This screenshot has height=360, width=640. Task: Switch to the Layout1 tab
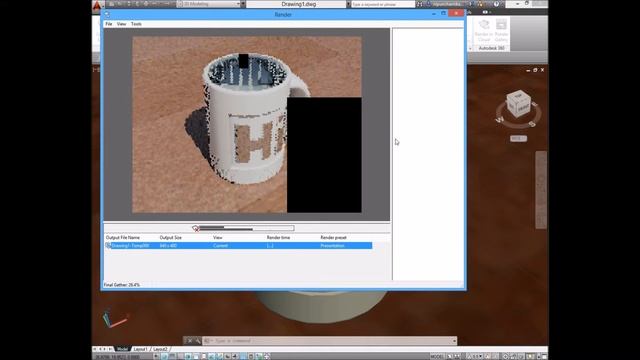140,349
